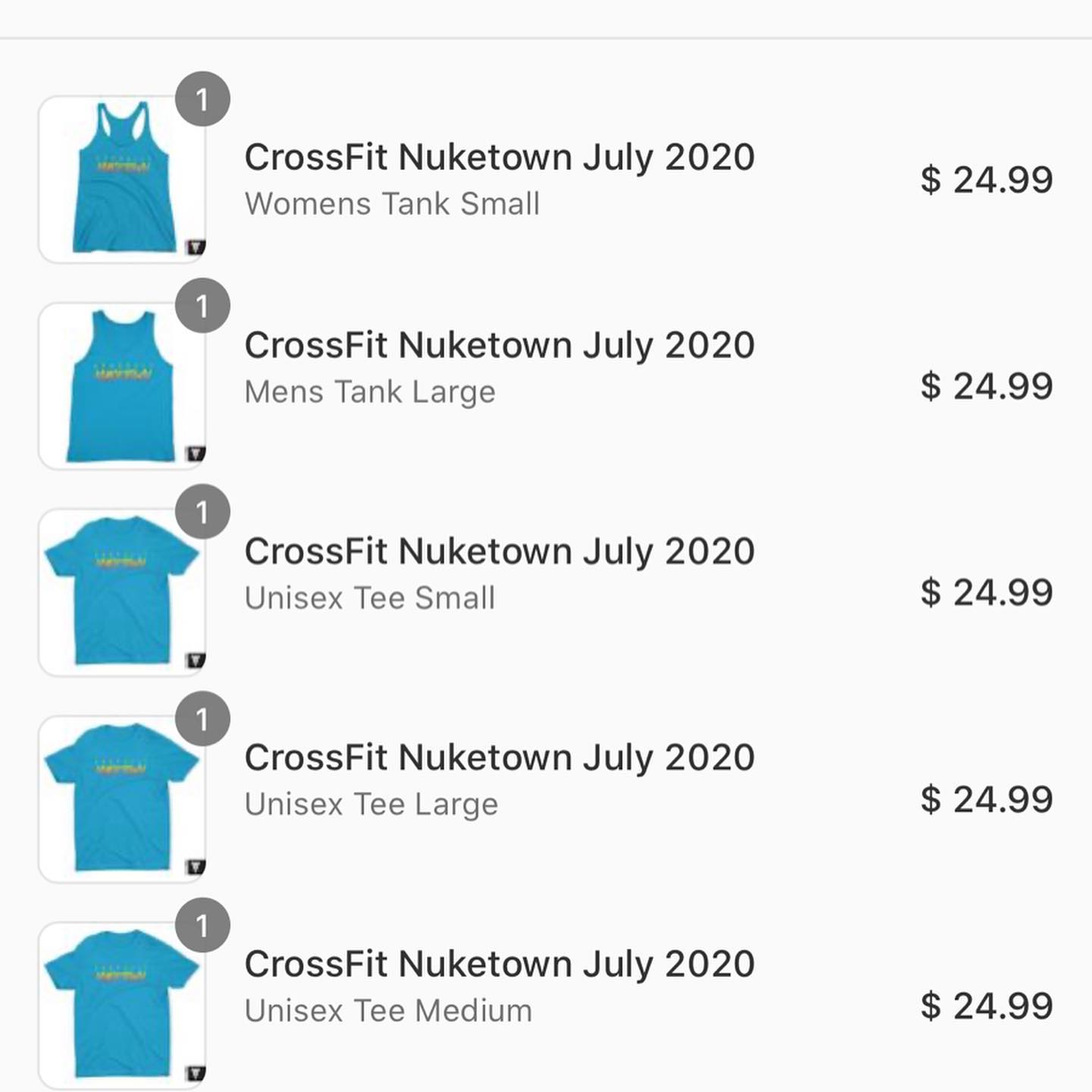Open CrossFit Nuketown title above Mens Tank Large
This screenshot has height=1092, width=1092.
(x=499, y=346)
